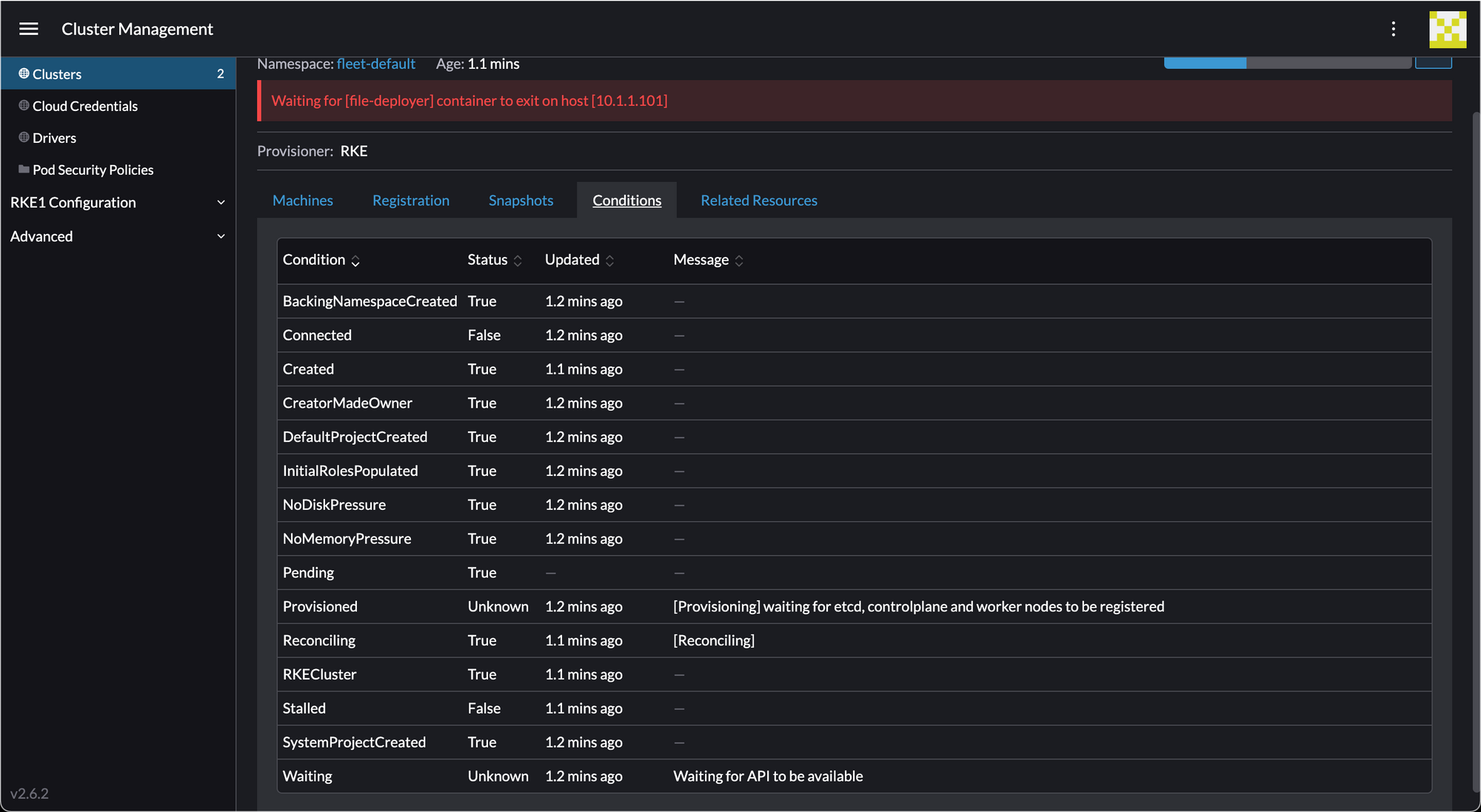Open the hamburger navigation menu

pyautogui.click(x=29, y=29)
